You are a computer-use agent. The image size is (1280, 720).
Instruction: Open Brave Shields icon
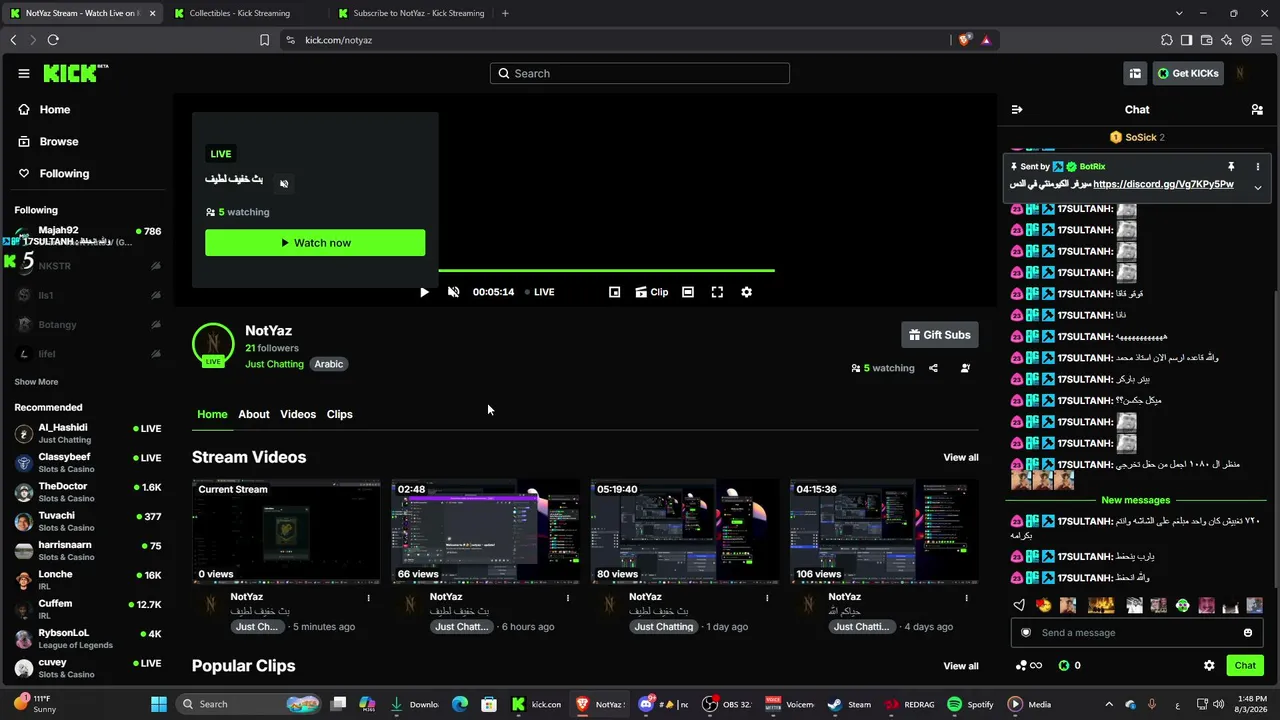pyautogui.click(x=964, y=40)
